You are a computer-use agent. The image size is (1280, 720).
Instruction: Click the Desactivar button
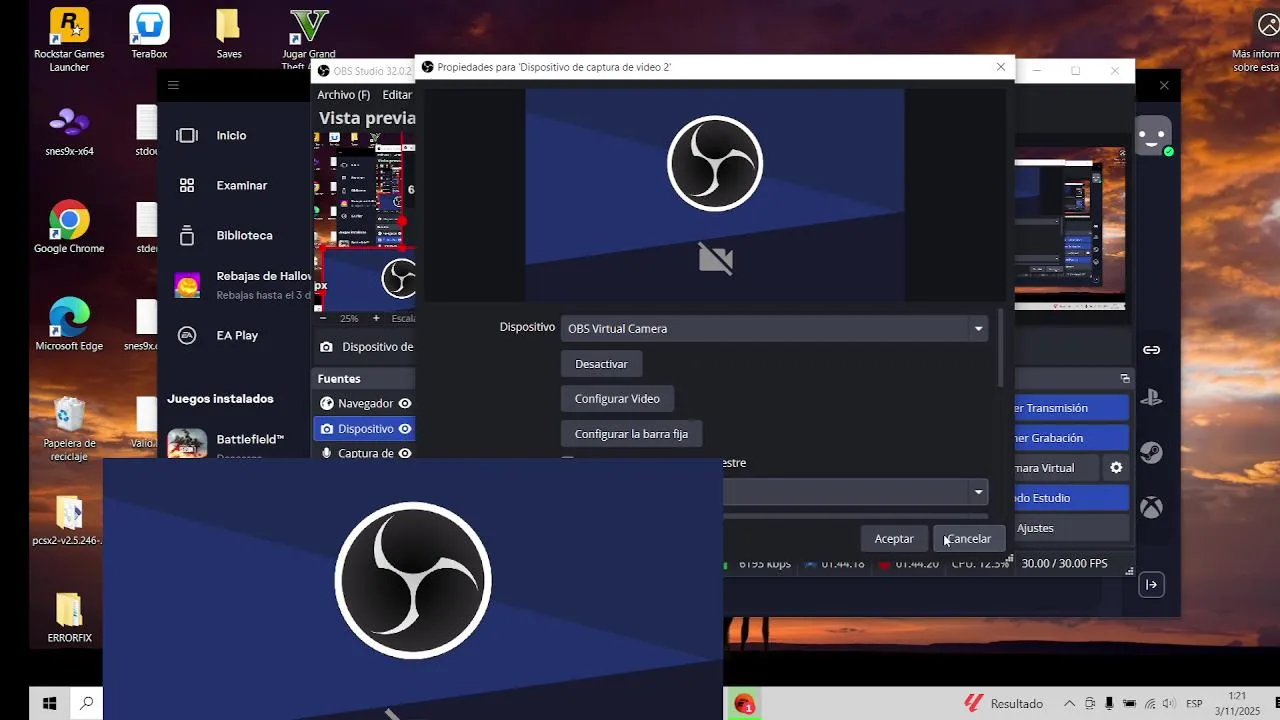[x=601, y=364]
